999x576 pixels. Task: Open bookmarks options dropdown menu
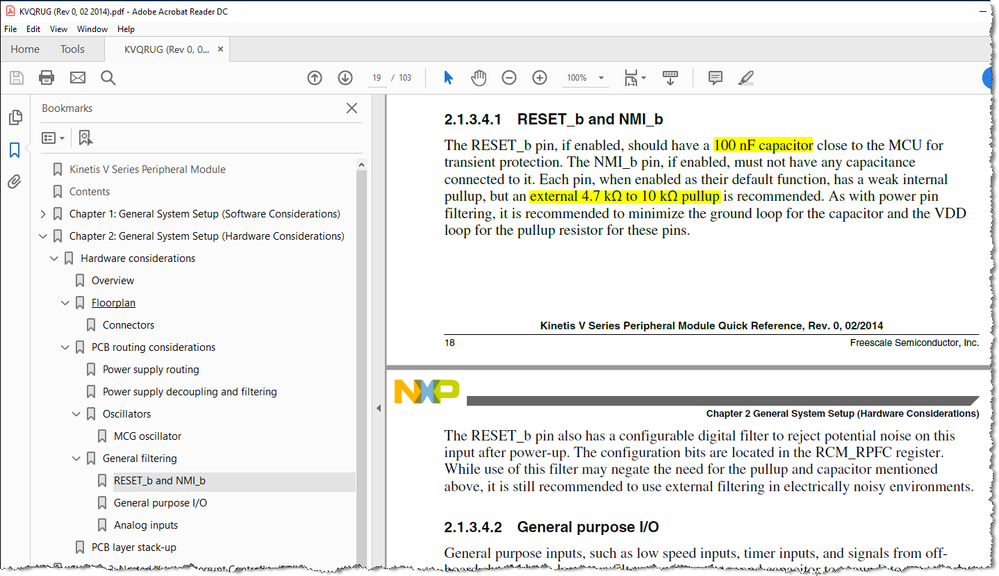click(x=53, y=138)
